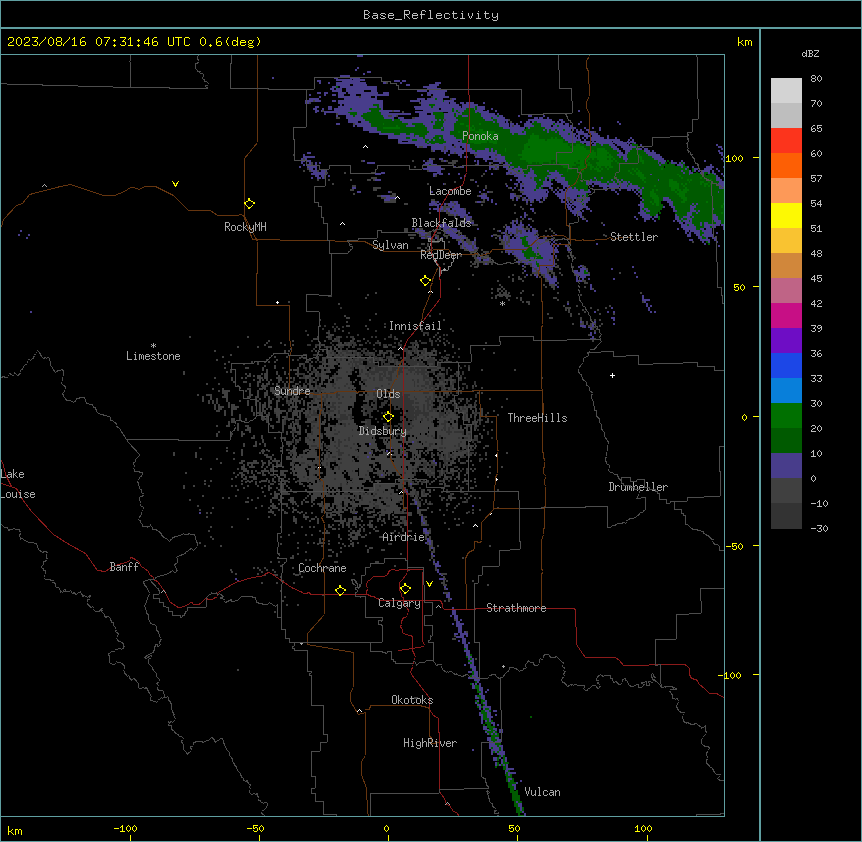Viewport: 862px width, 842px height.
Task: Click the Calgary city label
Action: click(399, 603)
